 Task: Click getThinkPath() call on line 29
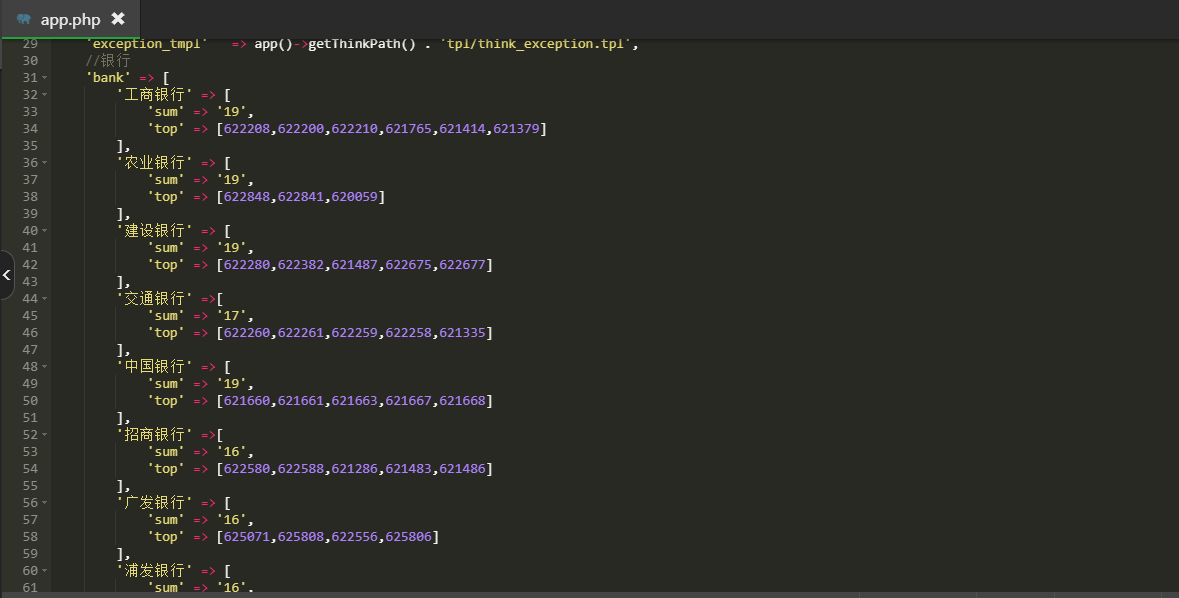[x=362, y=44]
